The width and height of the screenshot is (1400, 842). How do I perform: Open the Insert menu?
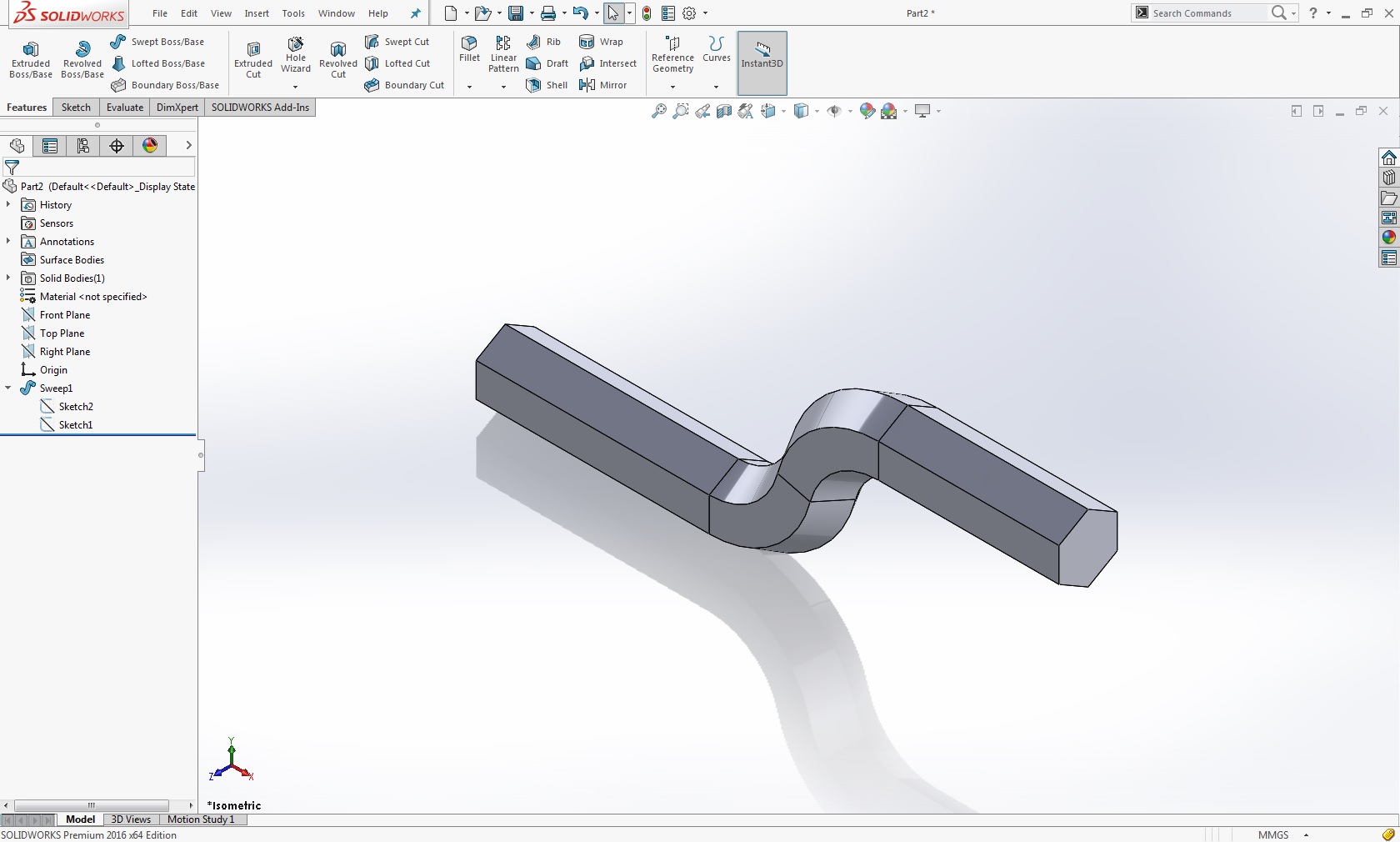point(256,13)
